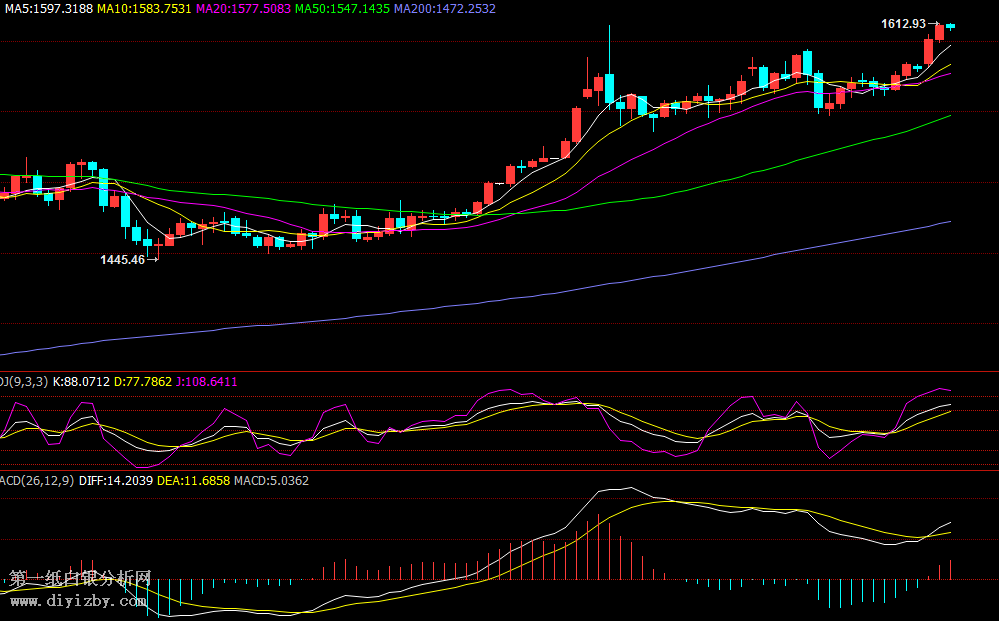This screenshot has height=621, width=999.
Task: Click the 1445.46 low price annotation
Action: (122, 259)
